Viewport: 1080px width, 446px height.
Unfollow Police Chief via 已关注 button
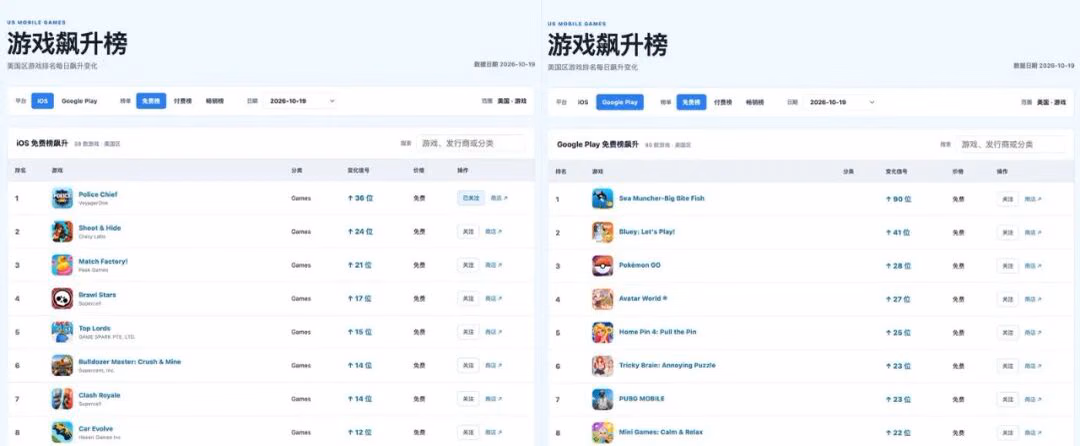pos(471,198)
